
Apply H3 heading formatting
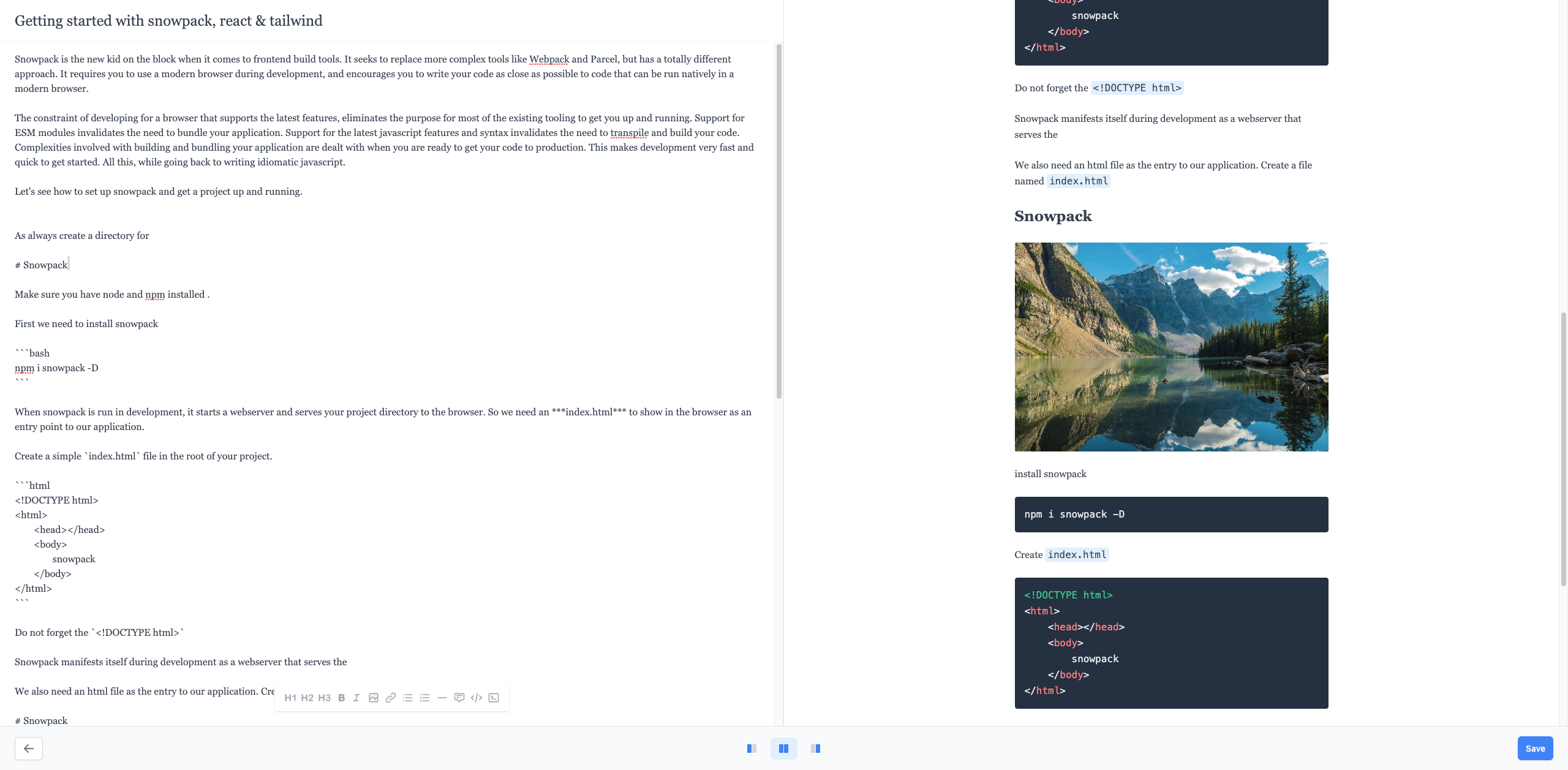click(324, 698)
